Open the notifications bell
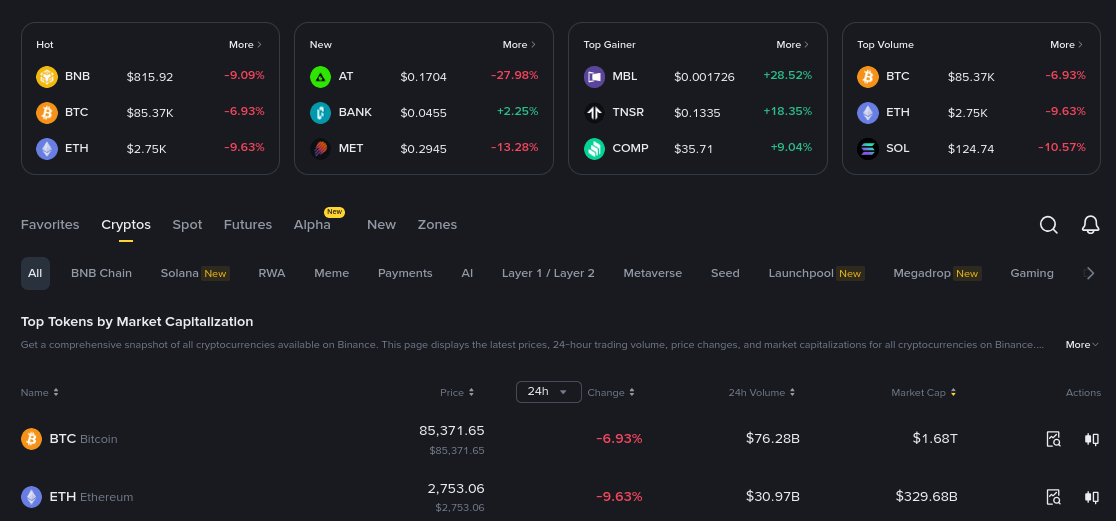The height and width of the screenshot is (521, 1116). click(1090, 225)
